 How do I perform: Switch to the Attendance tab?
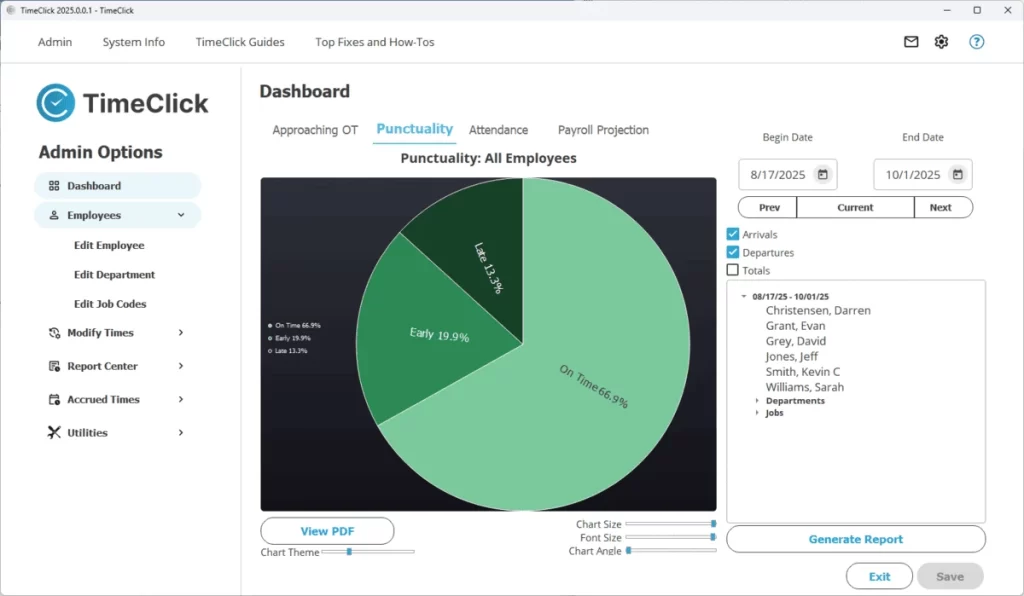click(x=499, y=129)
